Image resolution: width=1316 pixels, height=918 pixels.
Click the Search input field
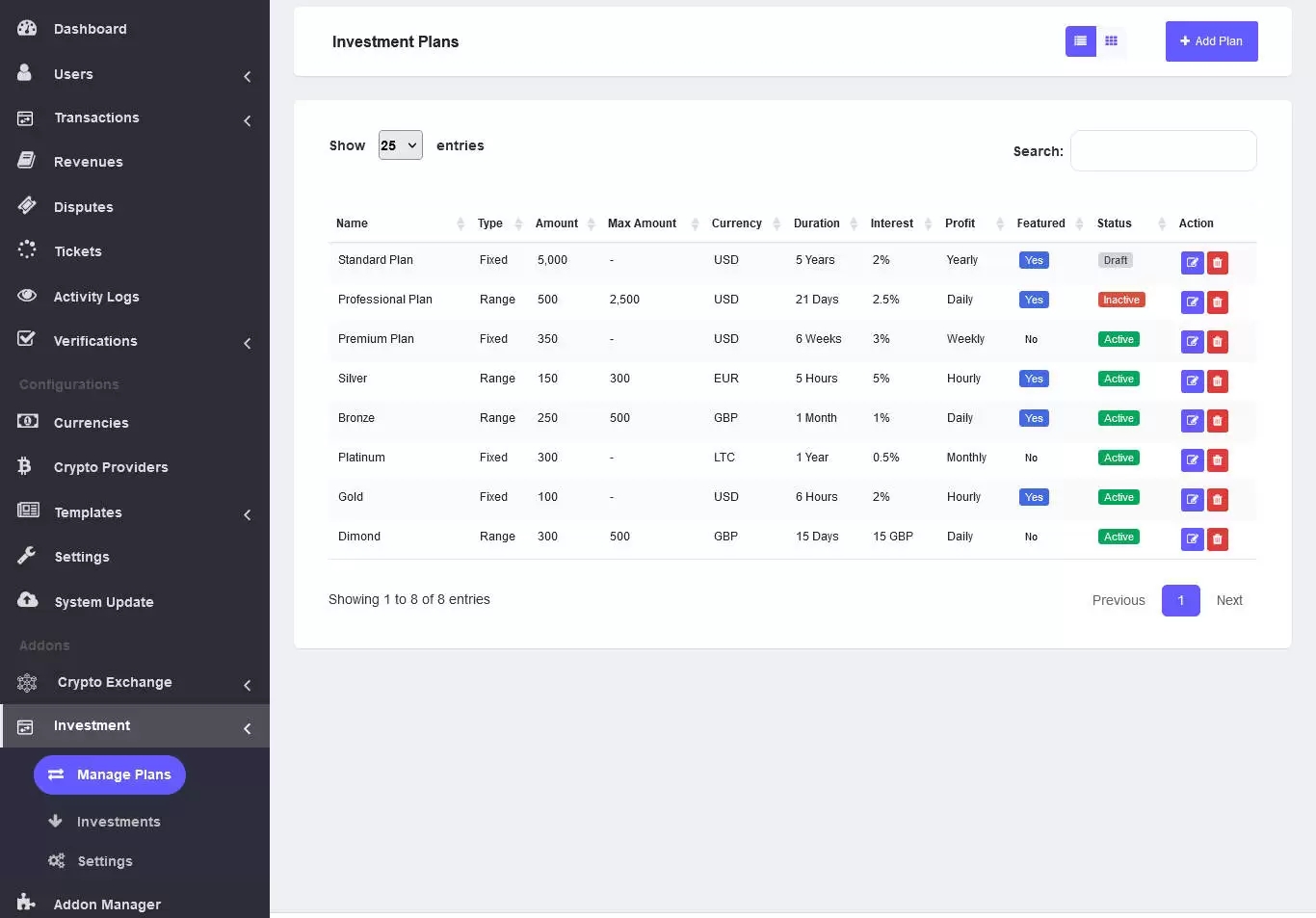(1163, 151)
